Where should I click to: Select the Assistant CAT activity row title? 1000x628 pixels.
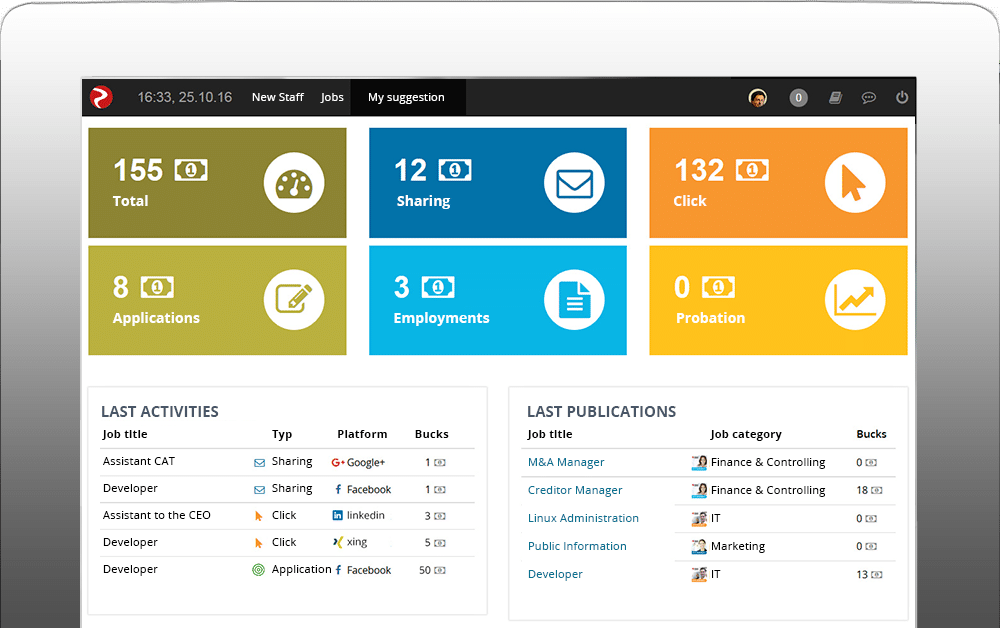(x=138, y=461)
